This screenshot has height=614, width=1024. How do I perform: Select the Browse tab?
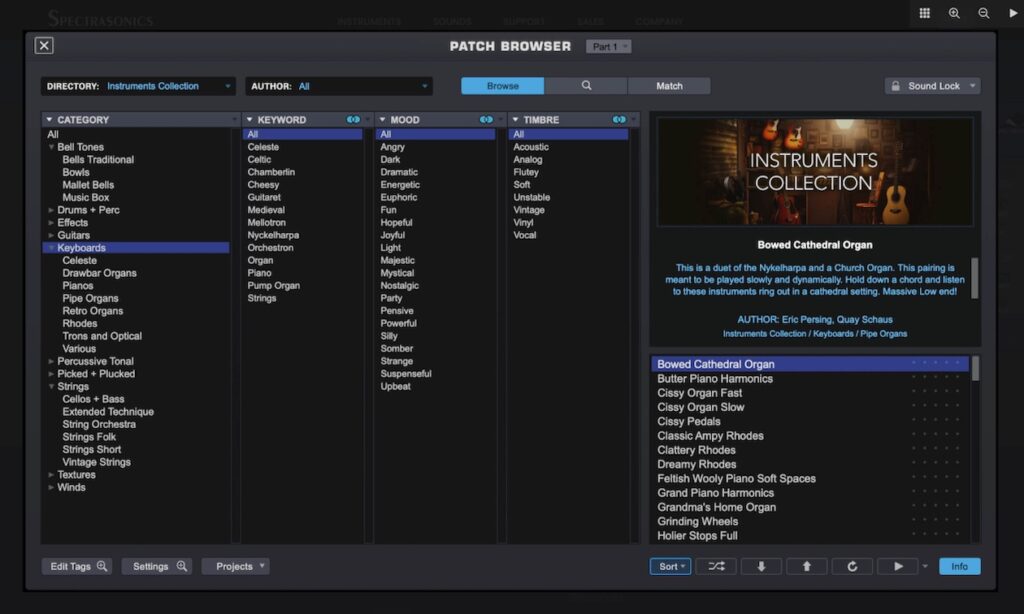(x=502, y=86)
